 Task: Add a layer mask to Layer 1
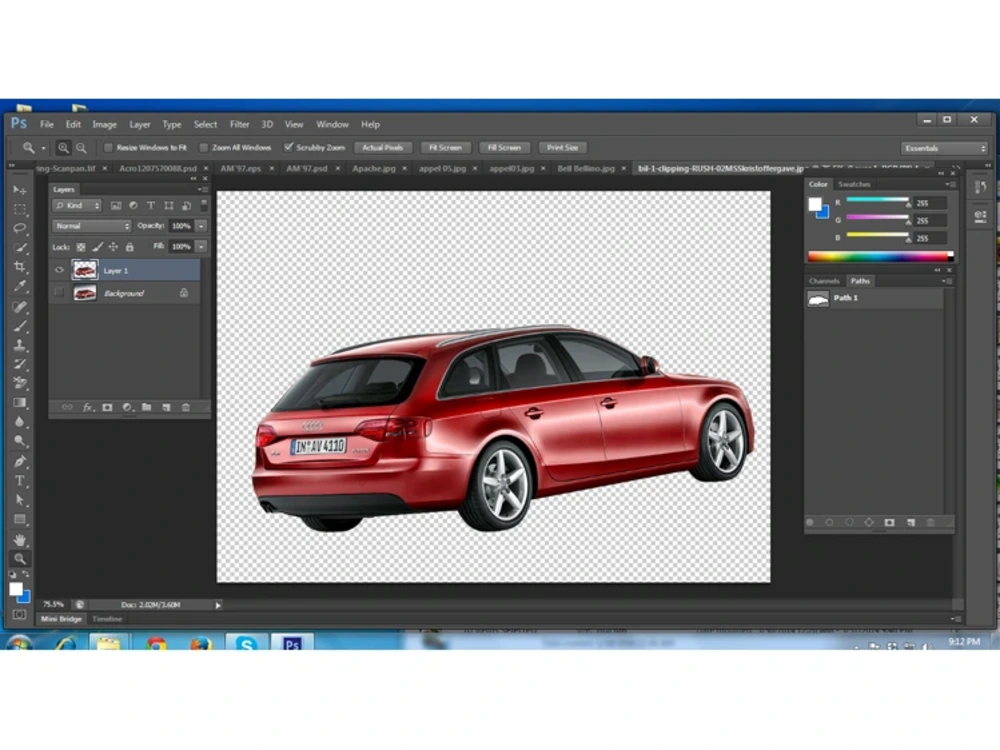coord(107,407)
